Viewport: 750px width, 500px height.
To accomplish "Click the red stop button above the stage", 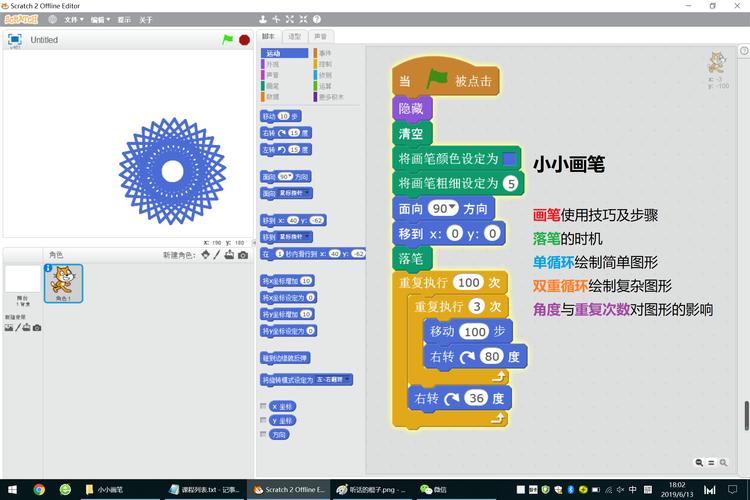I will point(244,40).
